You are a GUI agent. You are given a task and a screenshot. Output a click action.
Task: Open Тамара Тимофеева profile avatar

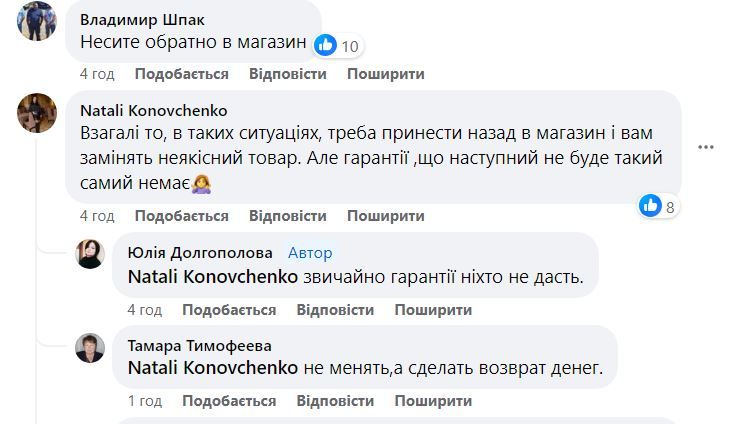pyautogui.click(x=91, y=346)
